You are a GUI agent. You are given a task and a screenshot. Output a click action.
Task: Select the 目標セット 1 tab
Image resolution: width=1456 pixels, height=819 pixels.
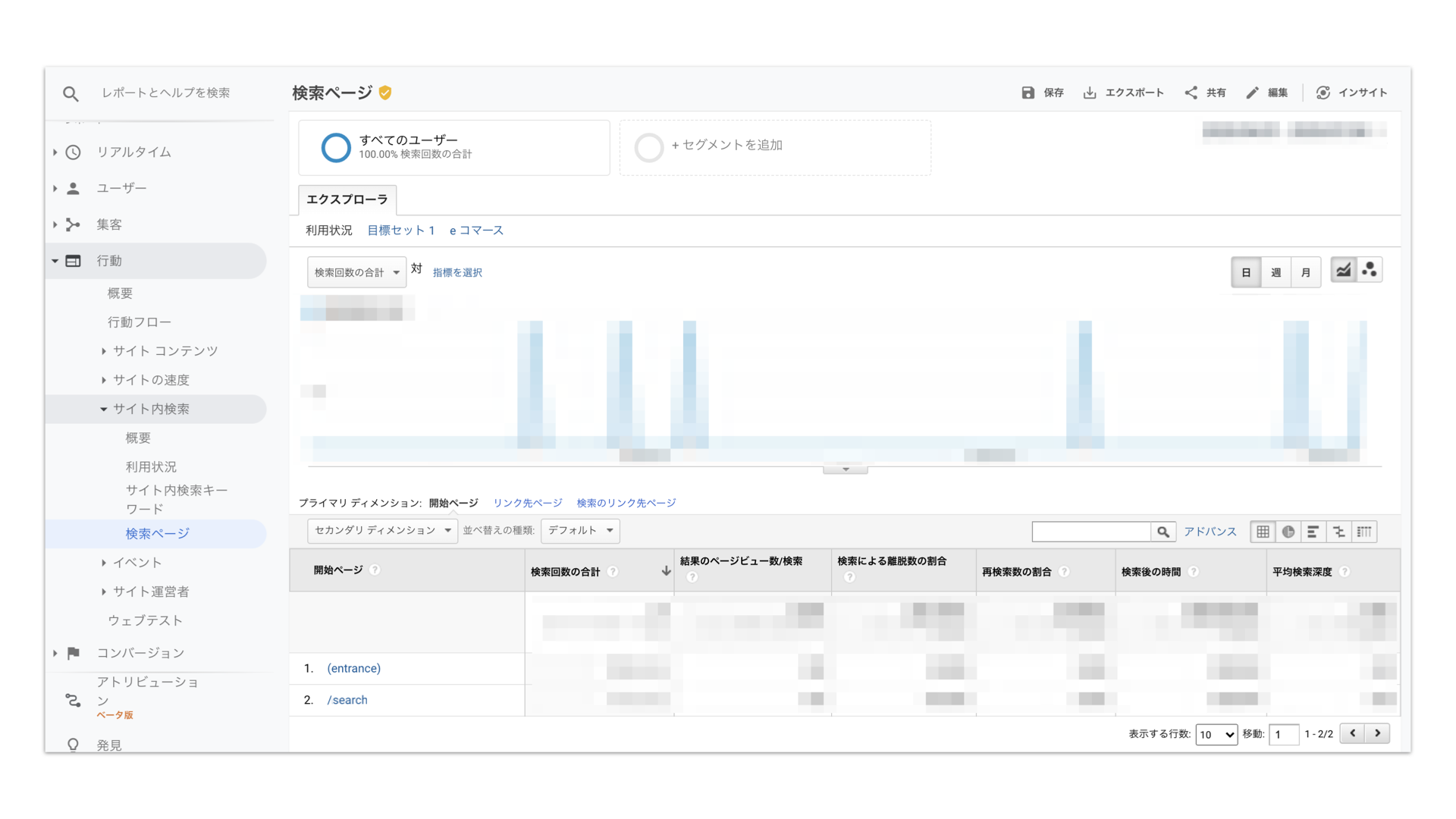pyautogui.click(x=401, y=231)
